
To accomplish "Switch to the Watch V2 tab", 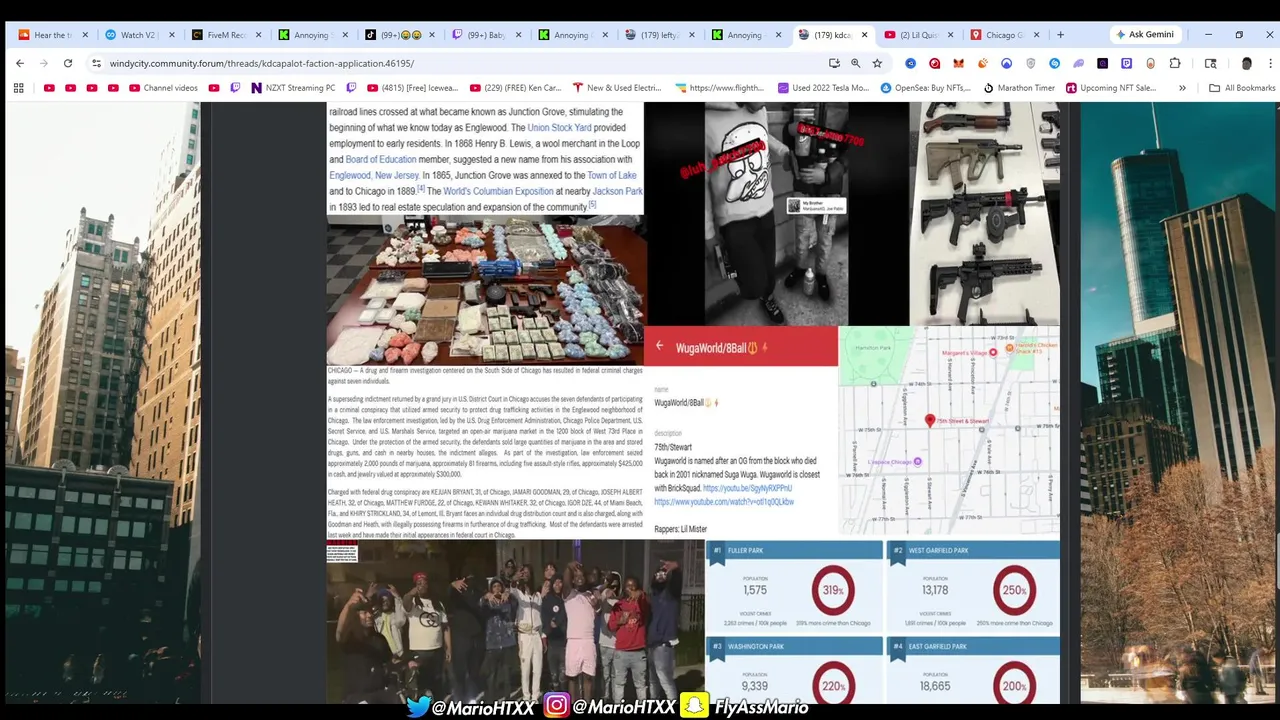I will pyautogui.click(x=137, y=35).
